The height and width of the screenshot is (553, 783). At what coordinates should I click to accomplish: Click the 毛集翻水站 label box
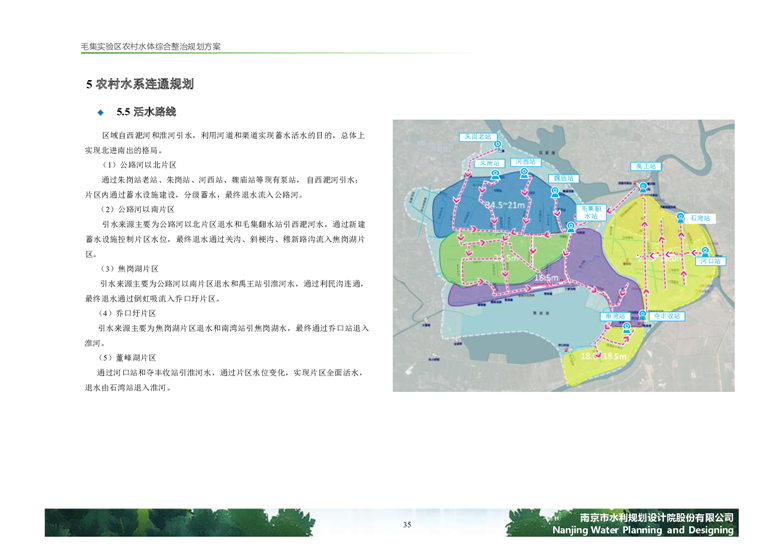click(x=590, y=211)
